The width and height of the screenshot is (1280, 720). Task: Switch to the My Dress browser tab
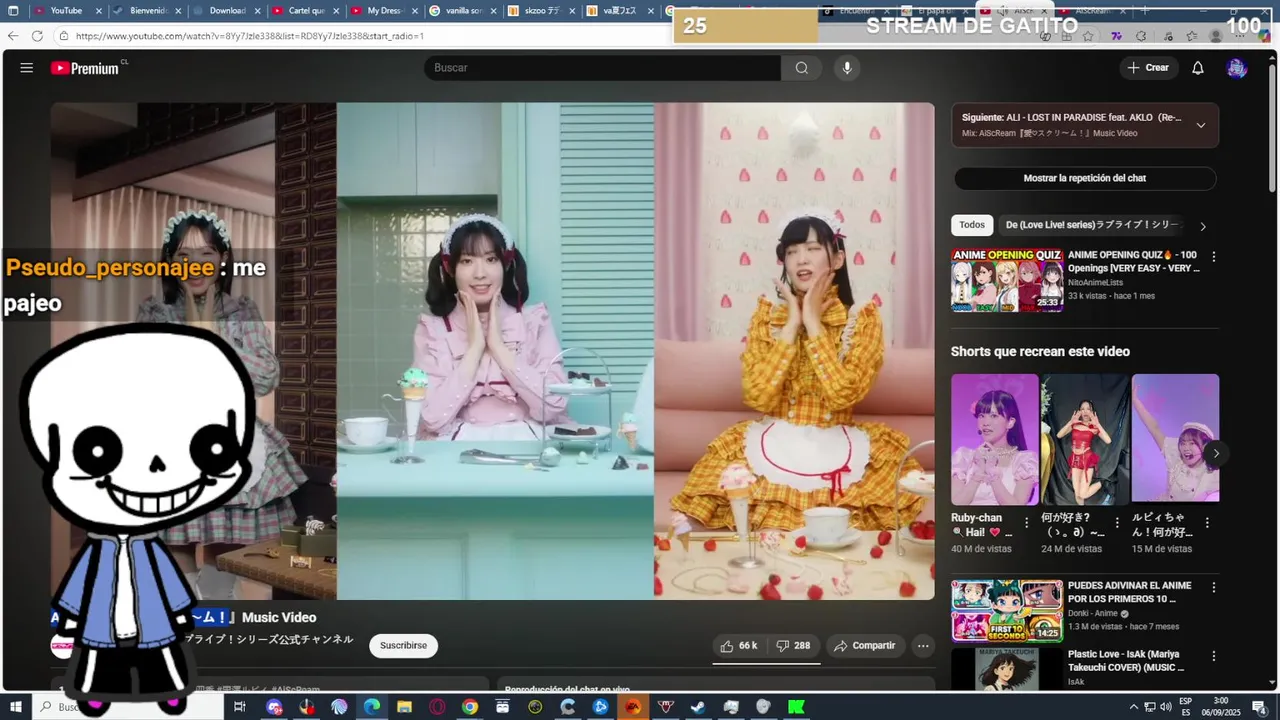[385, 11]
